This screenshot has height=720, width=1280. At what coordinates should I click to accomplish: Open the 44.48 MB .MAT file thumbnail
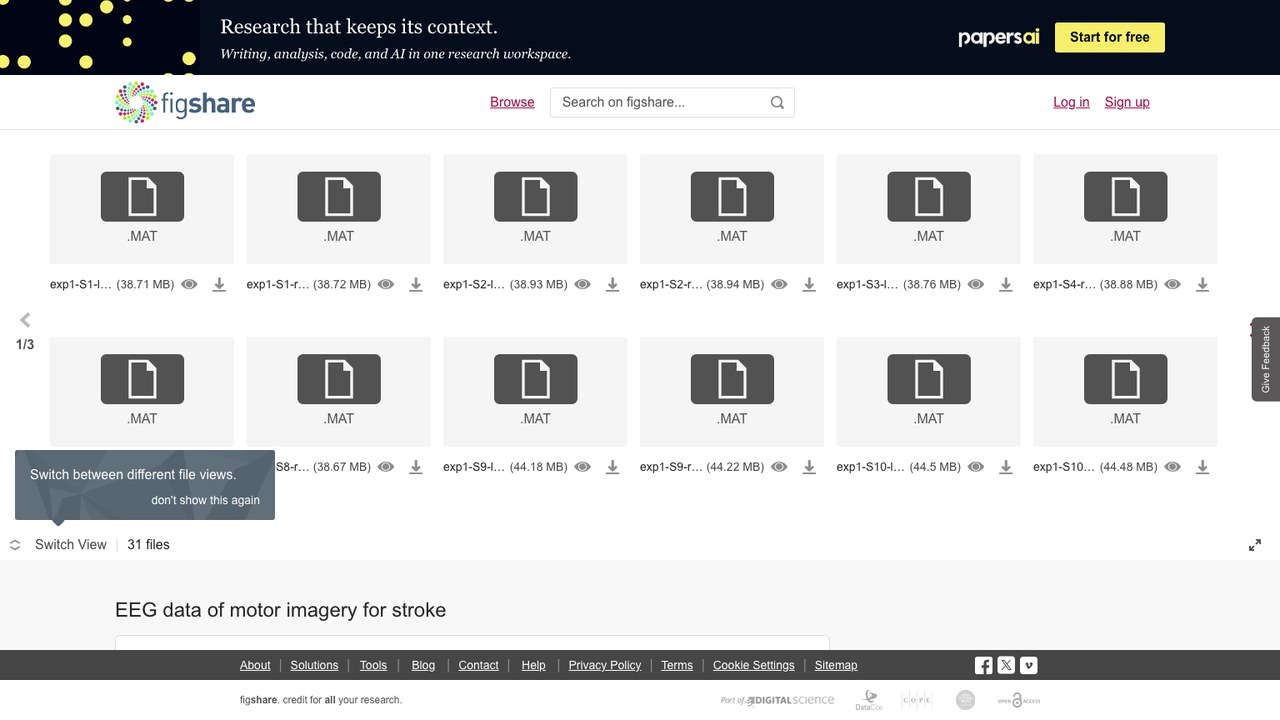point(1125,391)
